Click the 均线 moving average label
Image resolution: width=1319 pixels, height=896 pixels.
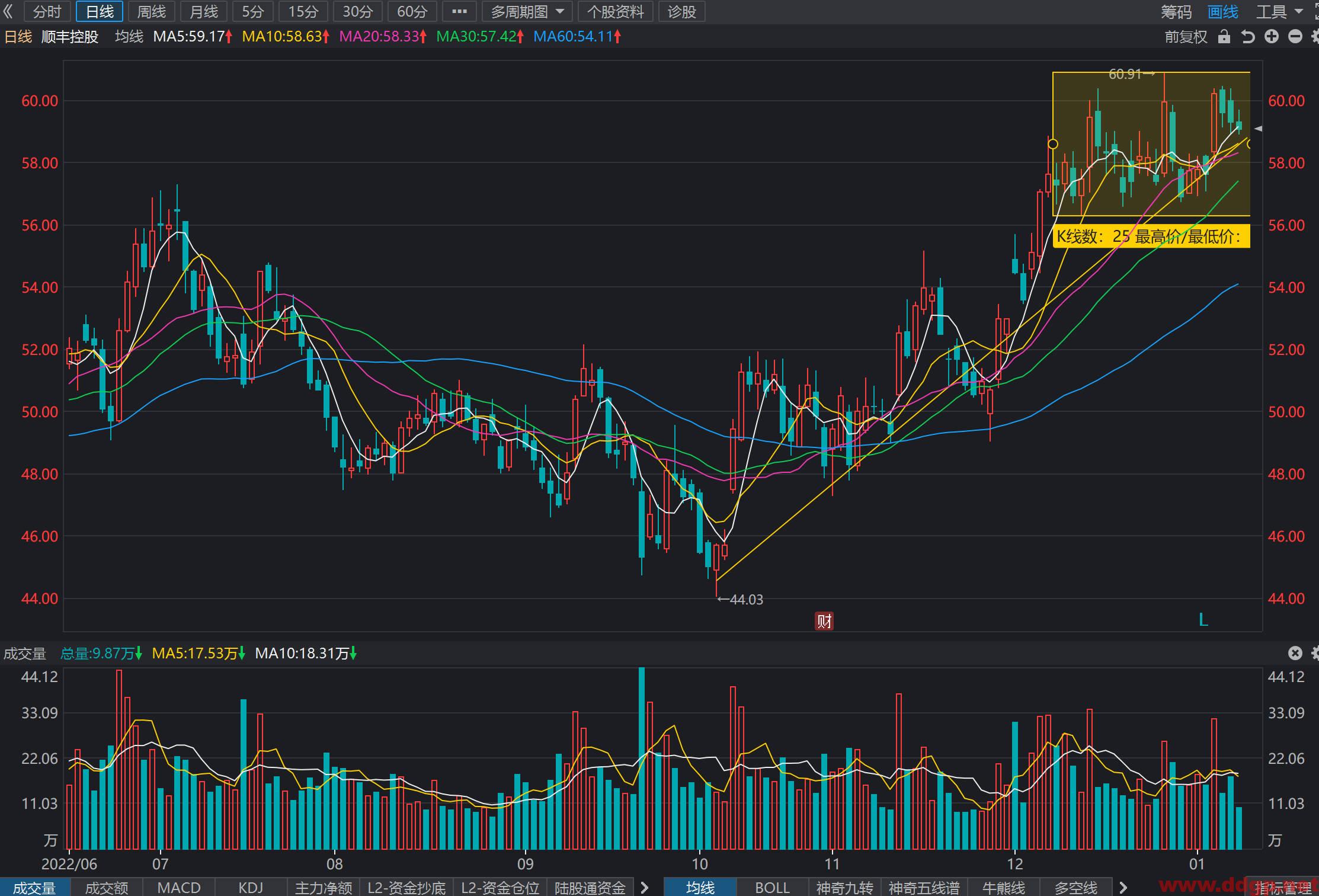click(x=129, y=37)
